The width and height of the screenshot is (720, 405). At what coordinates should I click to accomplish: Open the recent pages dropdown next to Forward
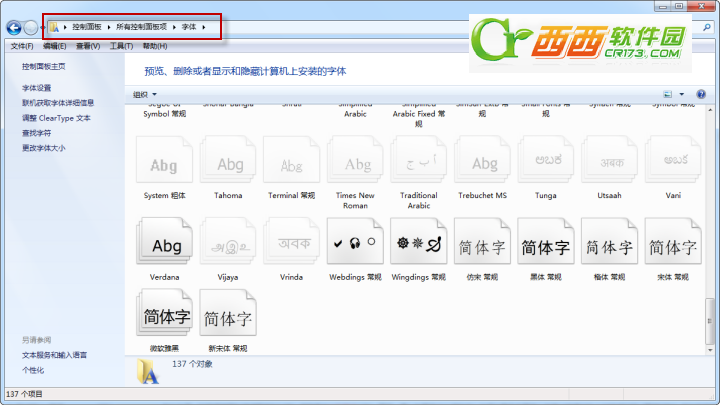coord(42,28)
